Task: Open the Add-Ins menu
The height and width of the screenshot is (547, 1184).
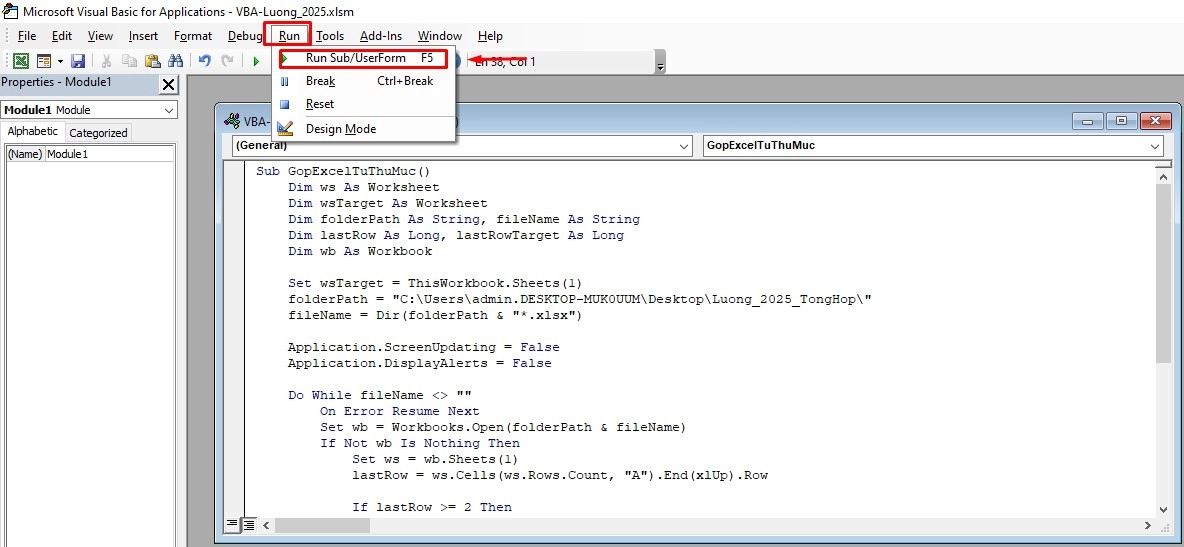Action: 381,36
